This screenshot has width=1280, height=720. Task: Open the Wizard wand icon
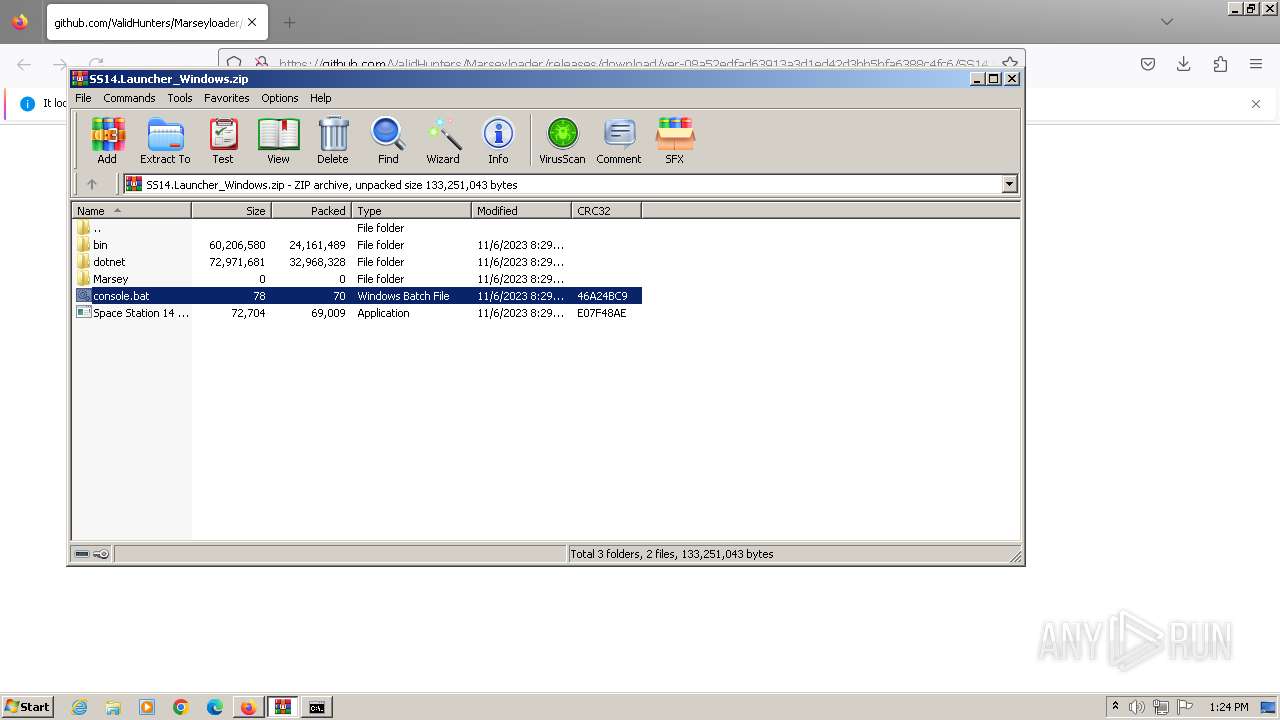pyautogui.click(x=443, y=140)
